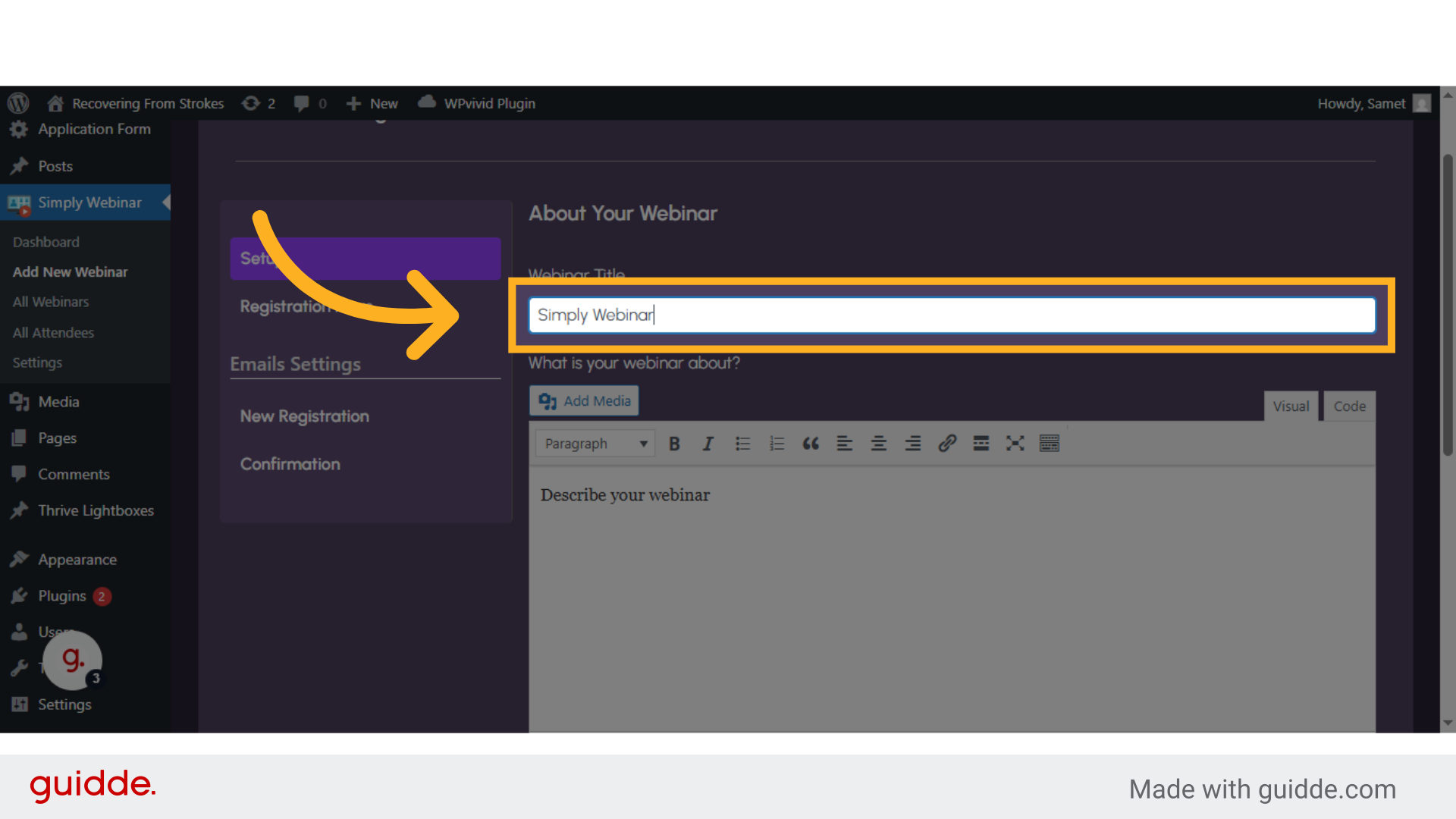Open Thrive Lightboxes
The image size is (1456, 819).
coord(96,510)
